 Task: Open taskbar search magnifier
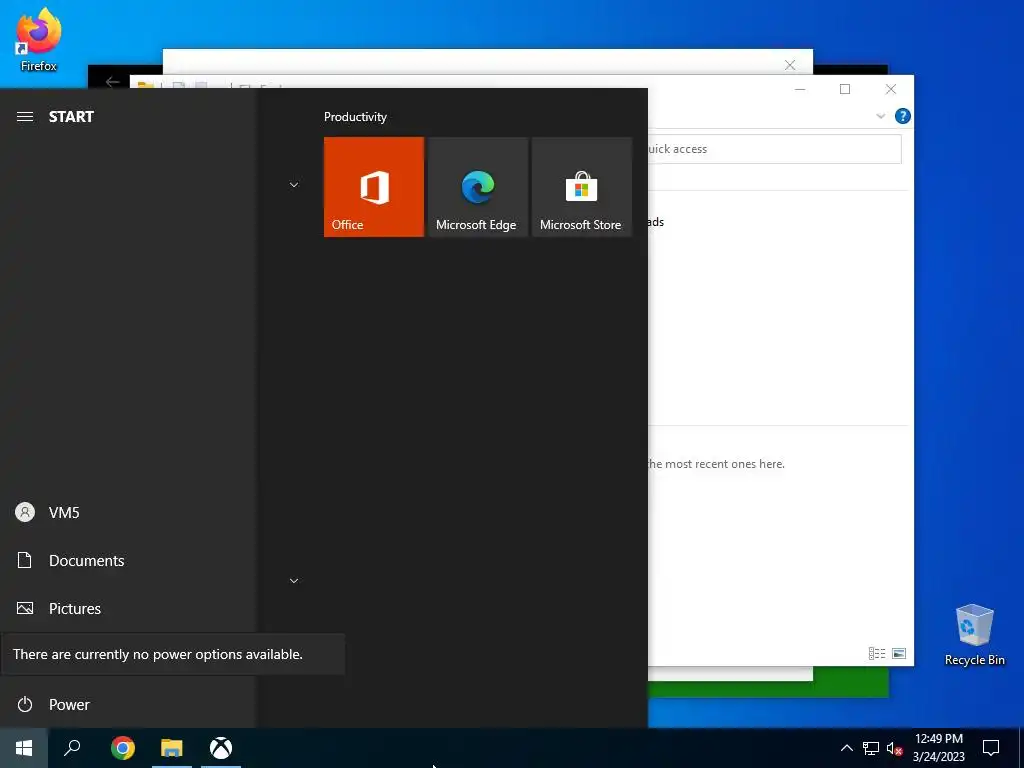(72, 748)
